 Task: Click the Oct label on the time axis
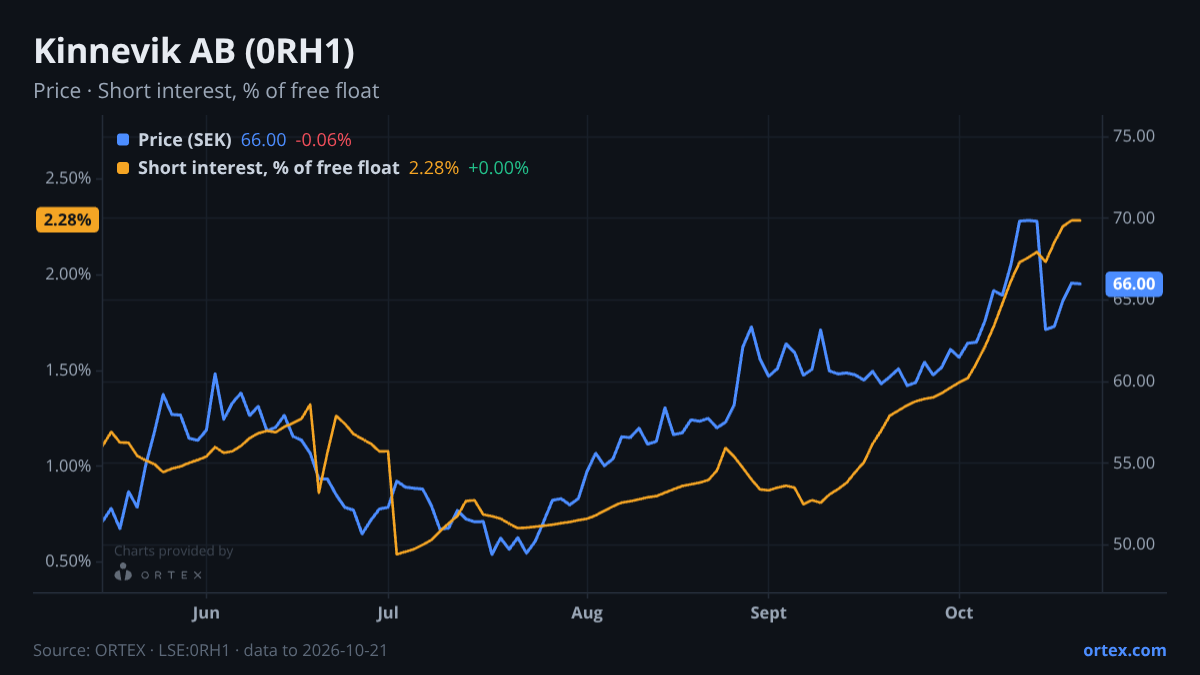960,613
